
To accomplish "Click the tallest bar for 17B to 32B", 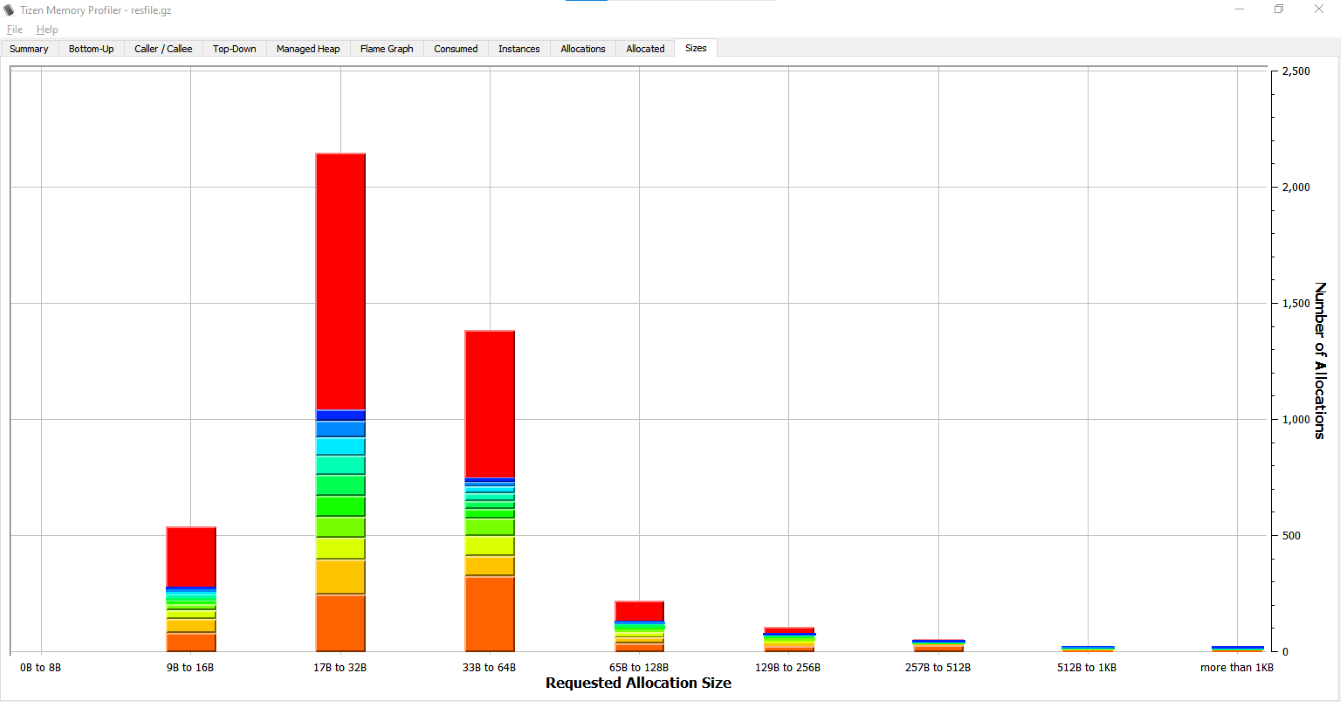I will (340, 280).
